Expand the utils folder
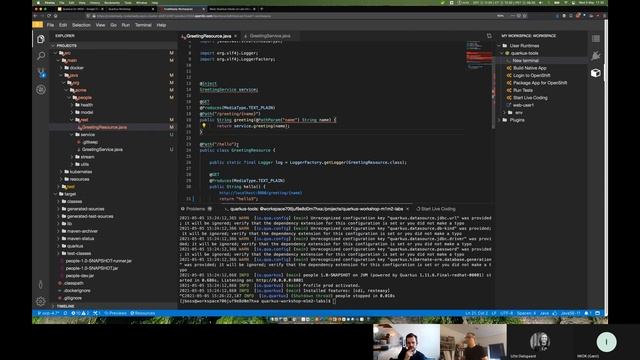The width and height of the screenshot is (640, 360). tap(84, 164)
